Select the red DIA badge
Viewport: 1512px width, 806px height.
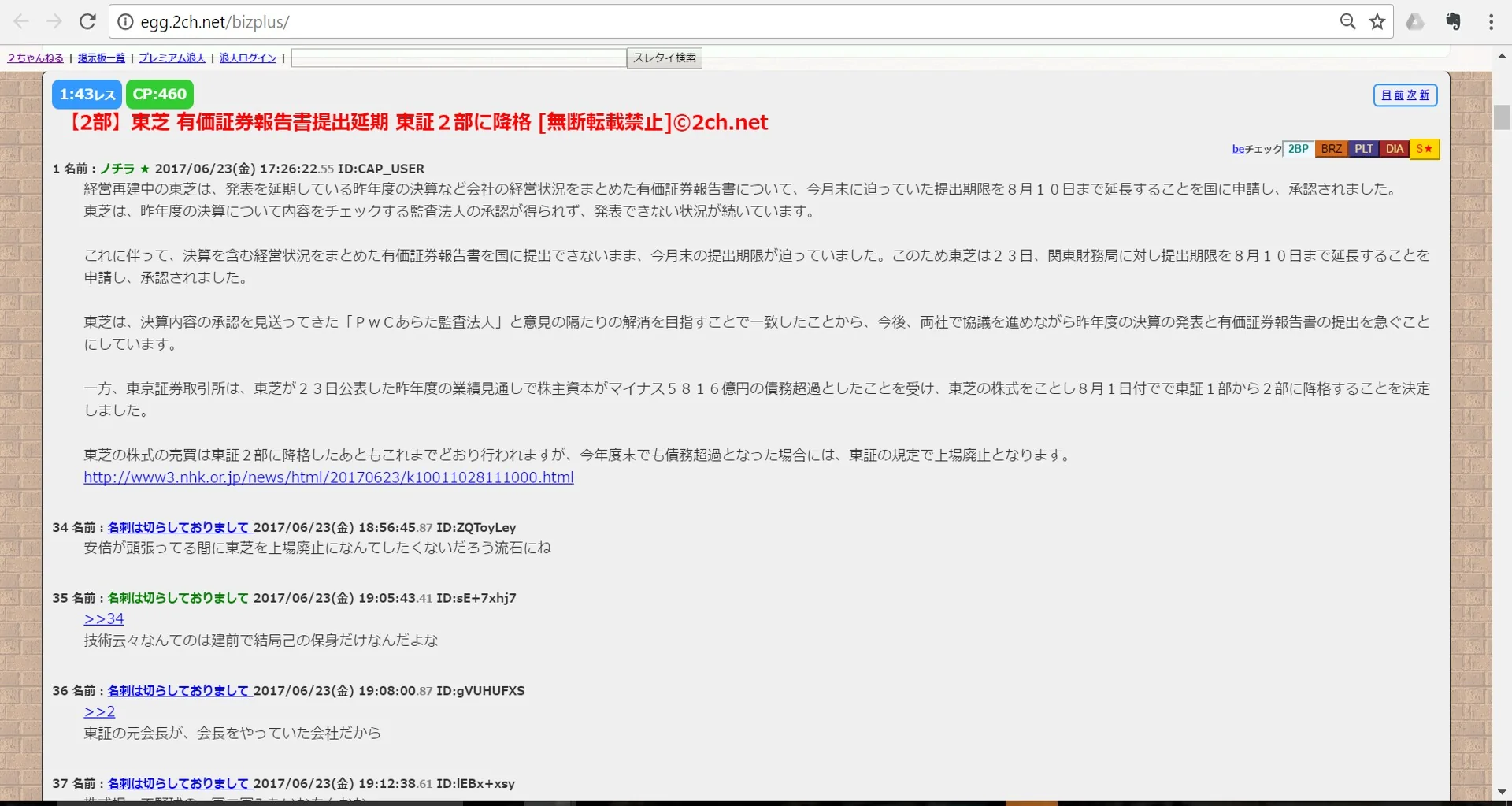[1395, 149]
